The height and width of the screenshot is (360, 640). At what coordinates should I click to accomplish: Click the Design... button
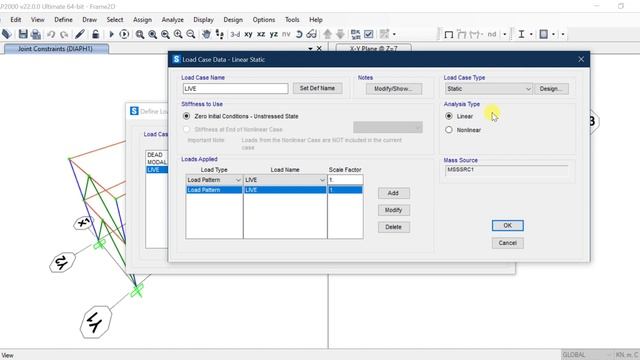(551, 89)
